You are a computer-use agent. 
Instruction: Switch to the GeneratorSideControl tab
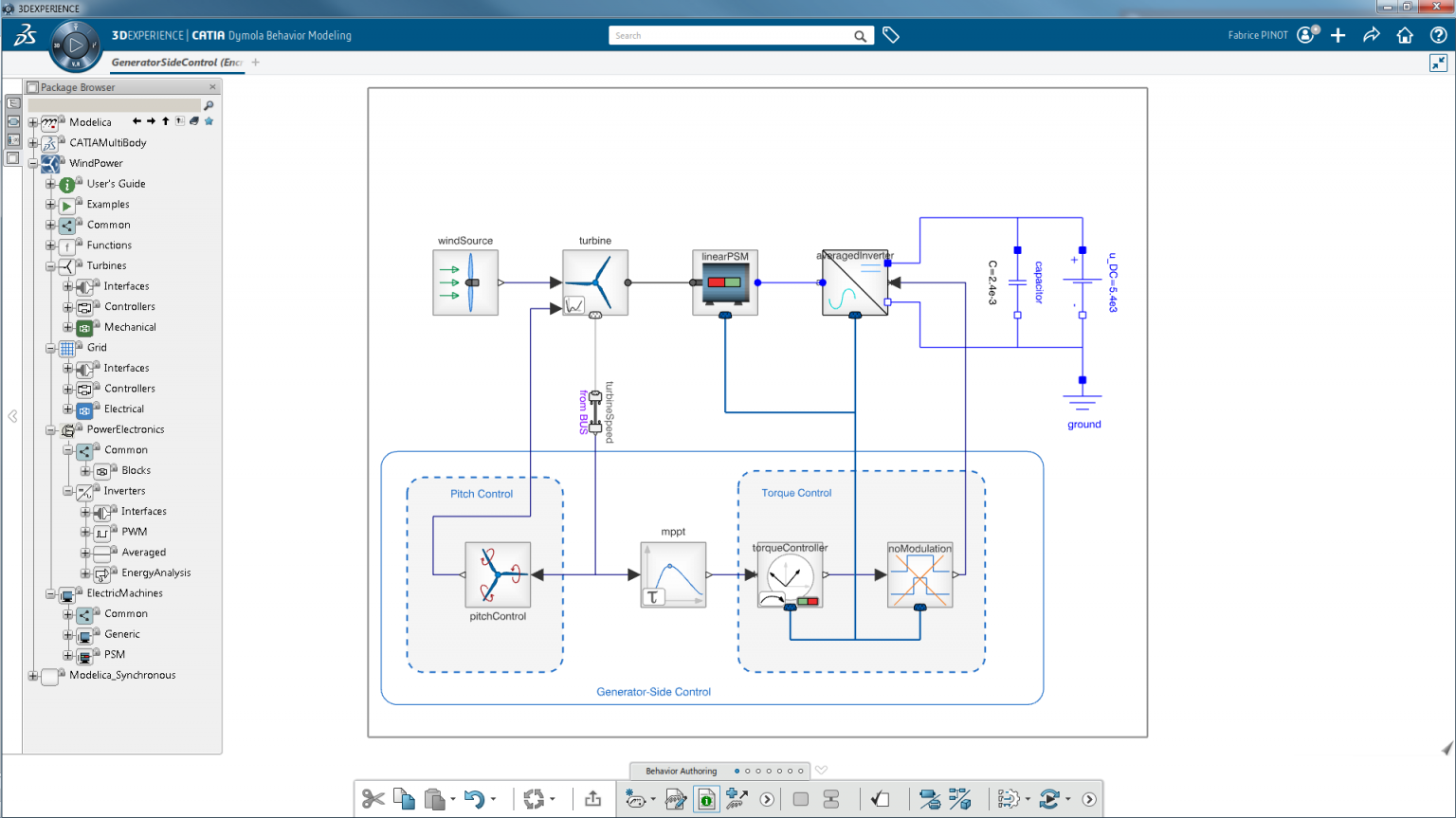click(176, 63)
